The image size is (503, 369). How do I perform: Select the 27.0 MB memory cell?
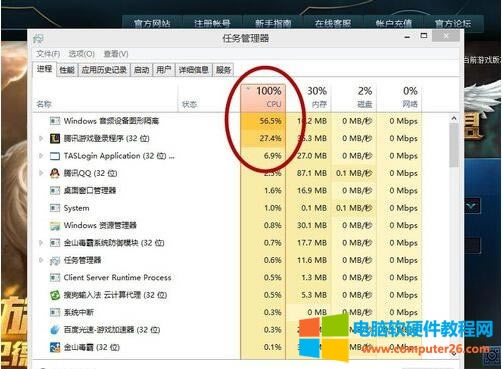pos(308,156)
